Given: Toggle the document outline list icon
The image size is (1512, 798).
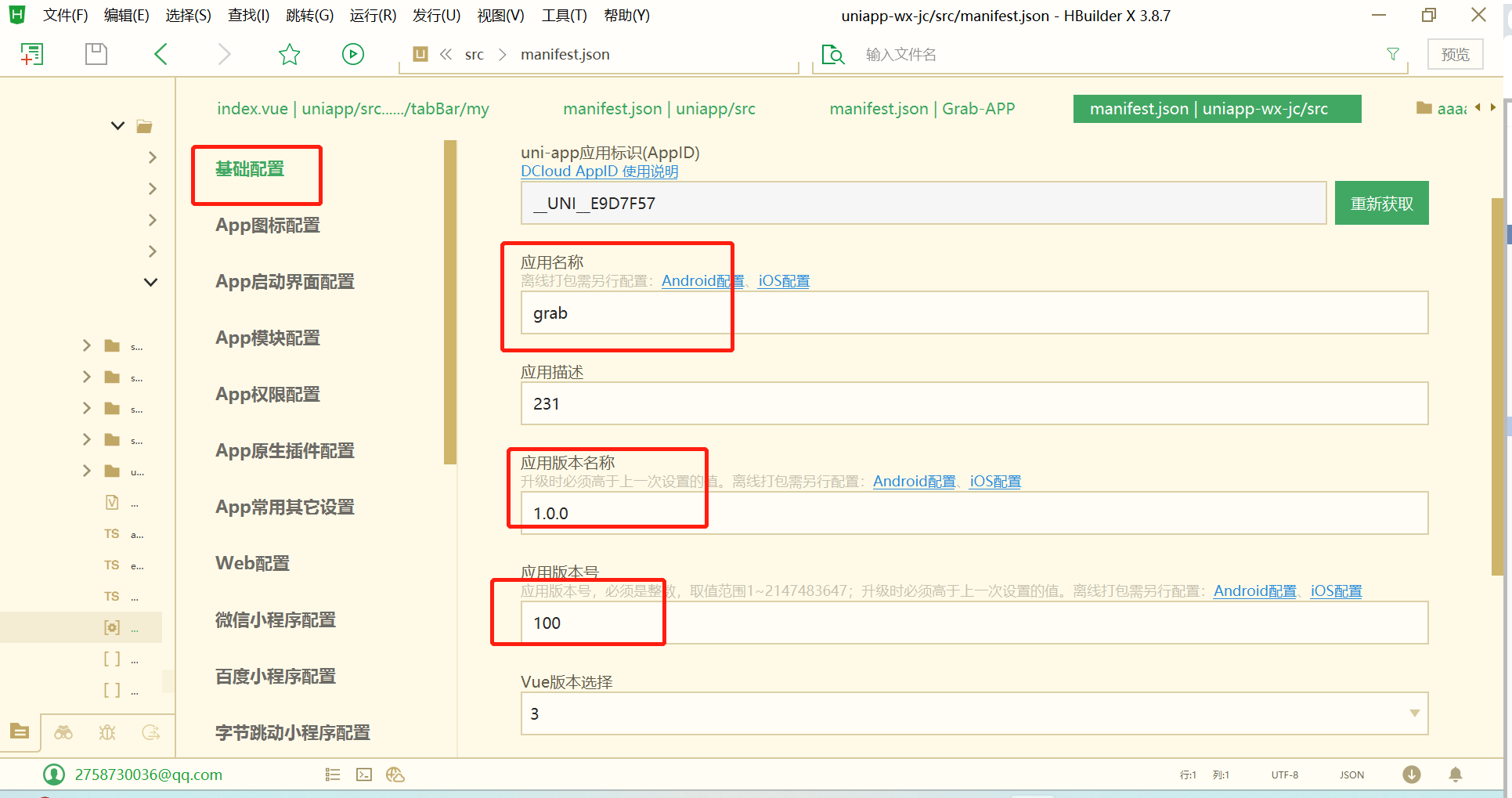Looking at the screenshot, I should click(333, 775).
